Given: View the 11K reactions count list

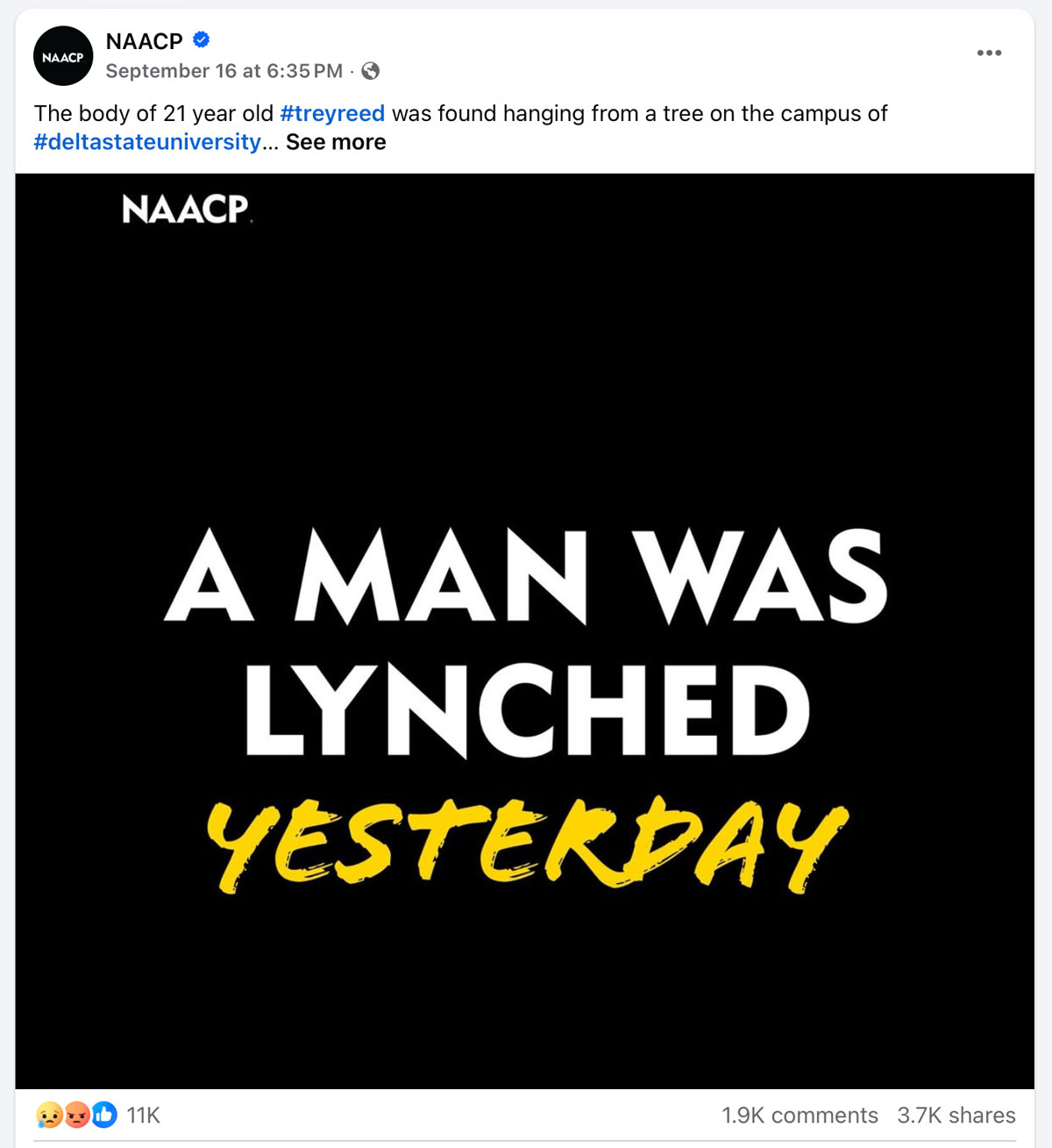Looking at the screenshot, I should (143, 1116).
